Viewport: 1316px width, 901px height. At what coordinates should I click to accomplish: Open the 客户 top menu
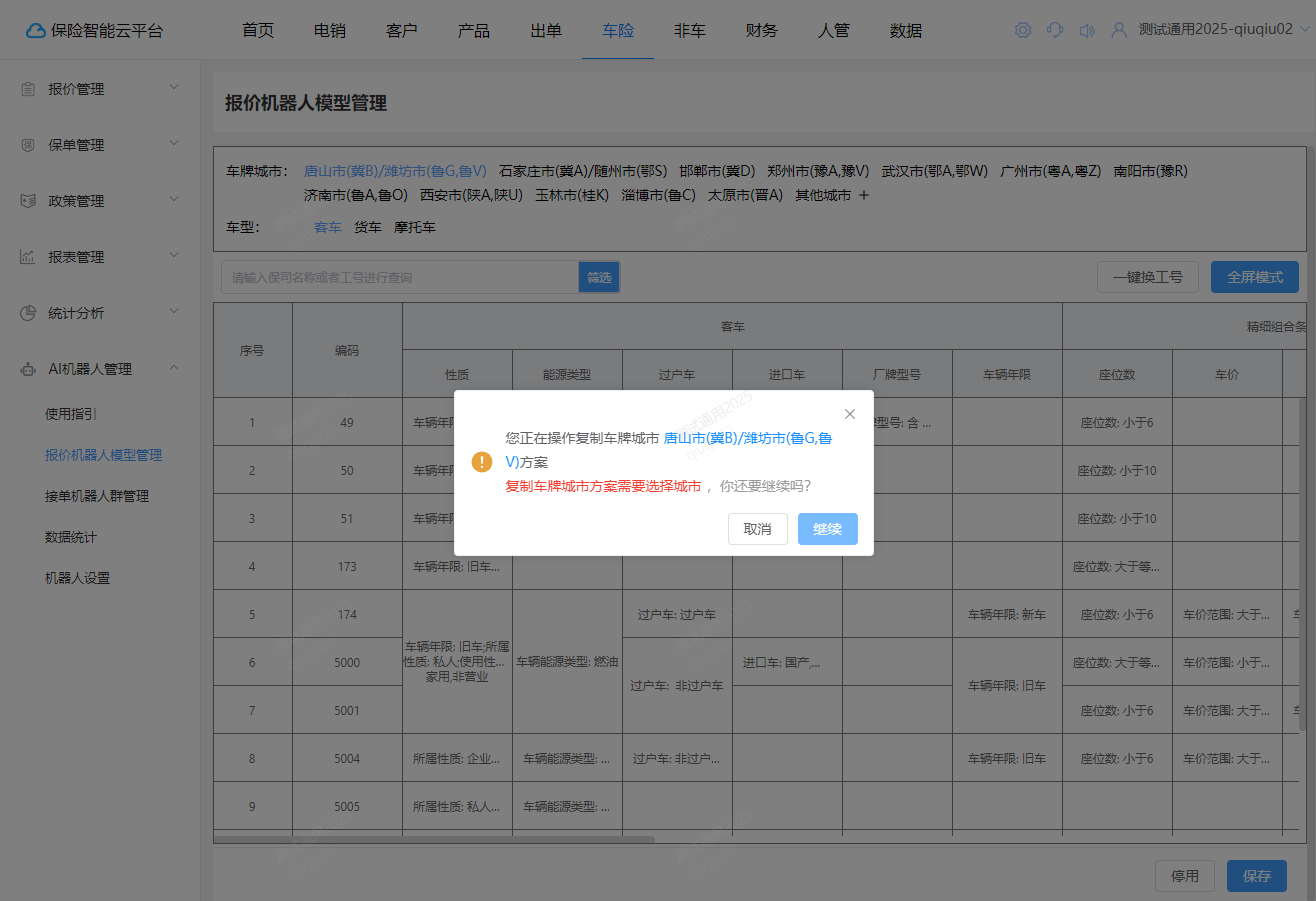tap(402, 30)
